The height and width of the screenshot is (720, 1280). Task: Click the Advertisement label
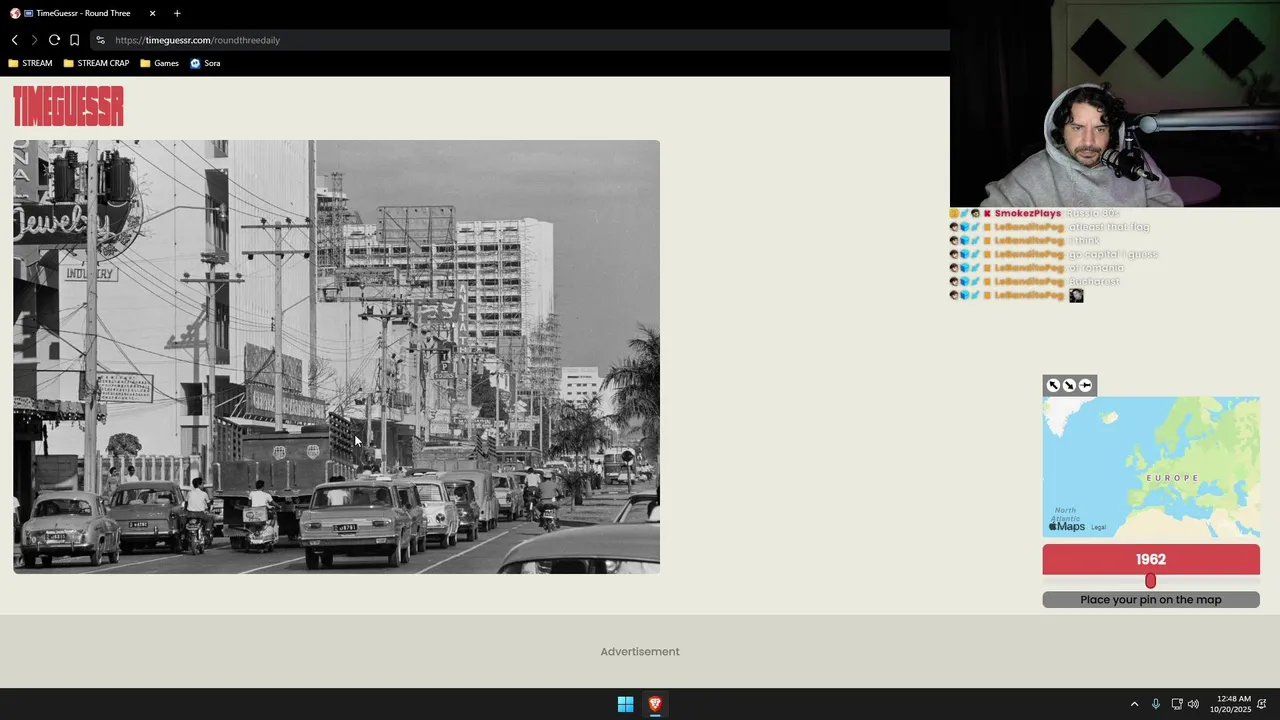(x=640, y=652)
